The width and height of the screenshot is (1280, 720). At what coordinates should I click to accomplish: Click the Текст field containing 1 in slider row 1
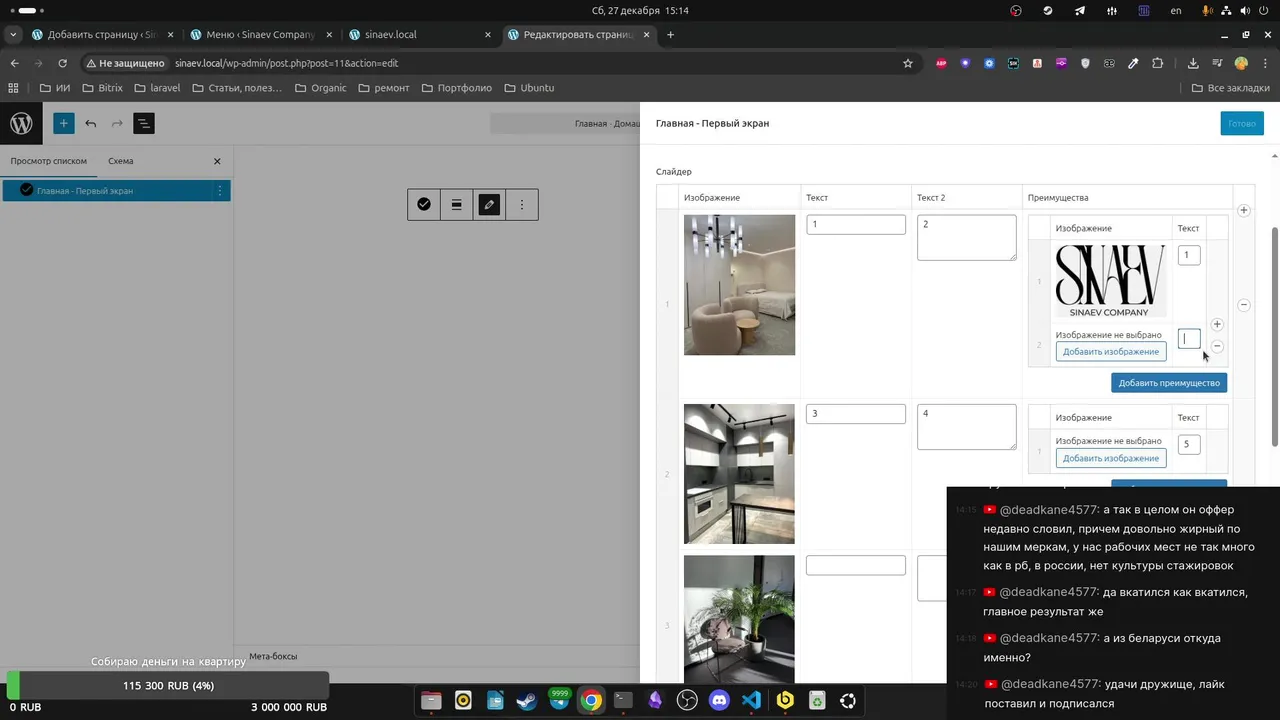pos(856,224)
